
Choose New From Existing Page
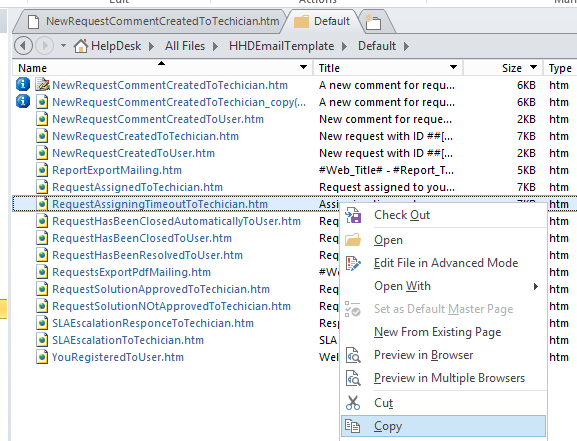[x=443, y=332]
